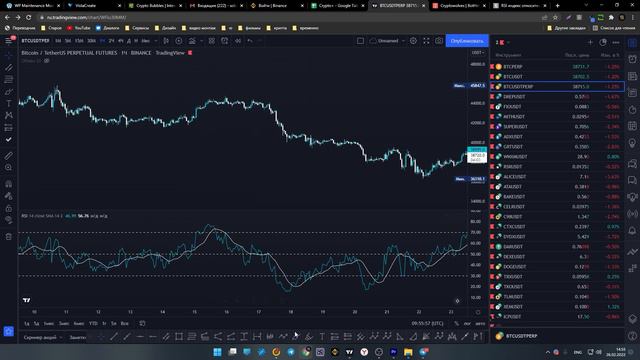Viewport: 640px width, 360px height.
Task: Select the 5м timeframe button
Action: [68, 41]
